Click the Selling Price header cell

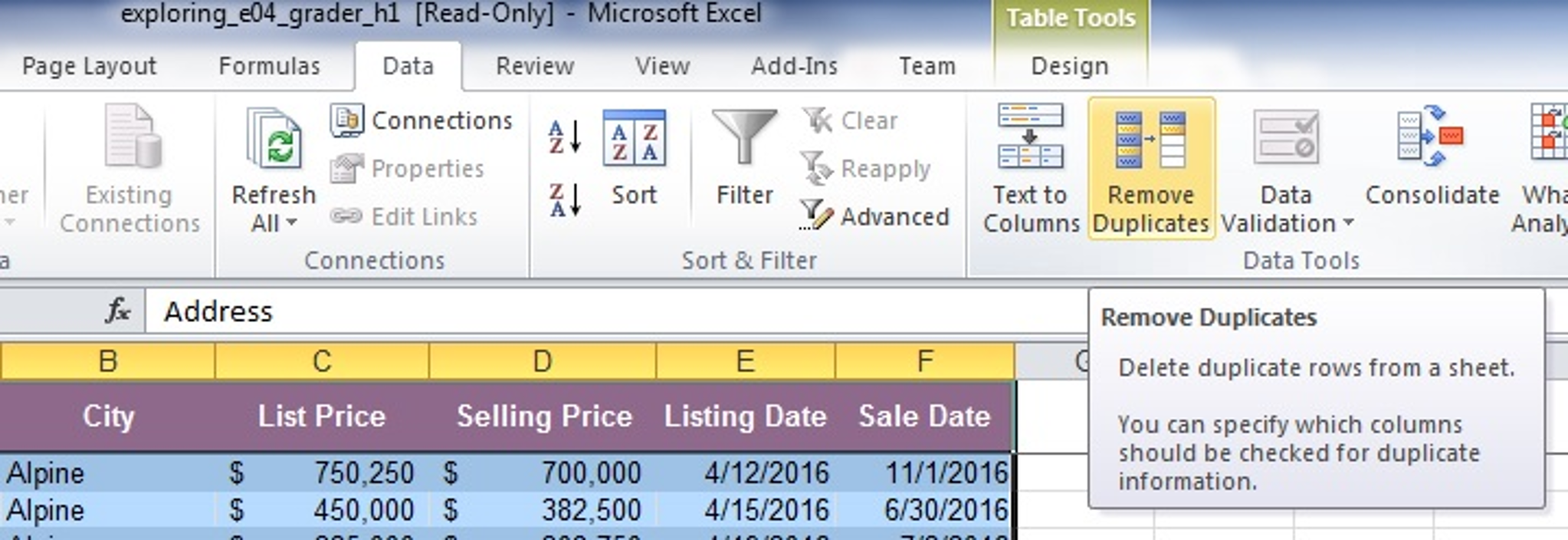(543, 416)
